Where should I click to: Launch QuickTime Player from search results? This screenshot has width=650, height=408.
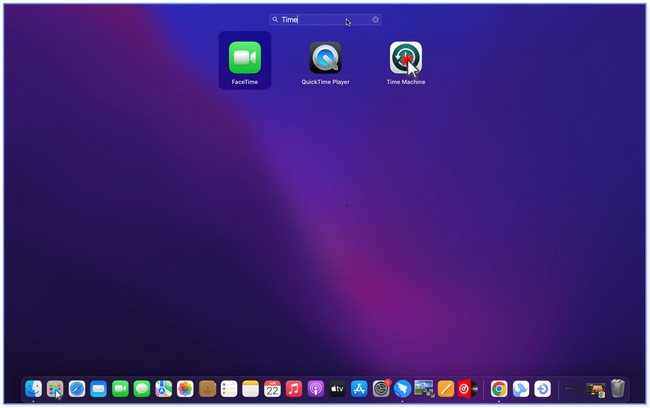(x=325, y=58)
